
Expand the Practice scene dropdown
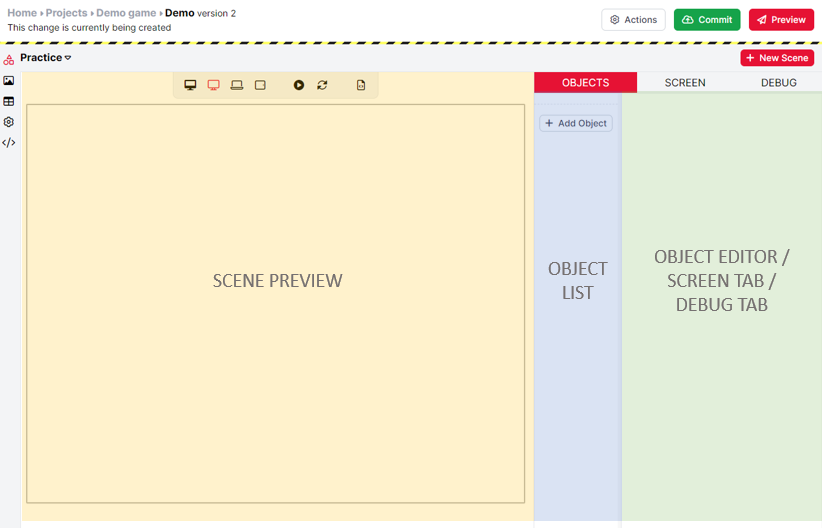point(45,58)
